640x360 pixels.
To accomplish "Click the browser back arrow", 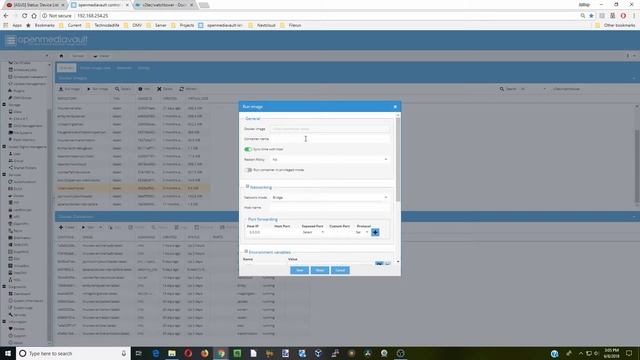I will pos(6,16).
